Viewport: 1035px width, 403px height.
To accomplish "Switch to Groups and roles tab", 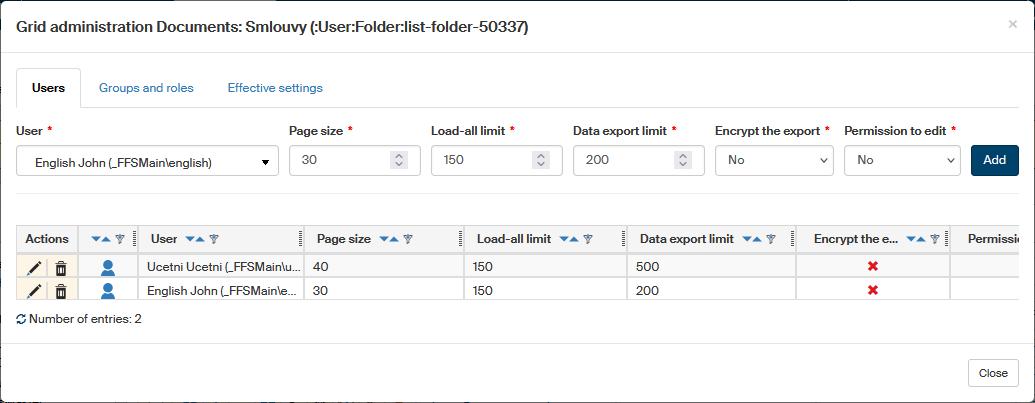I will click(x=146, y=88).
